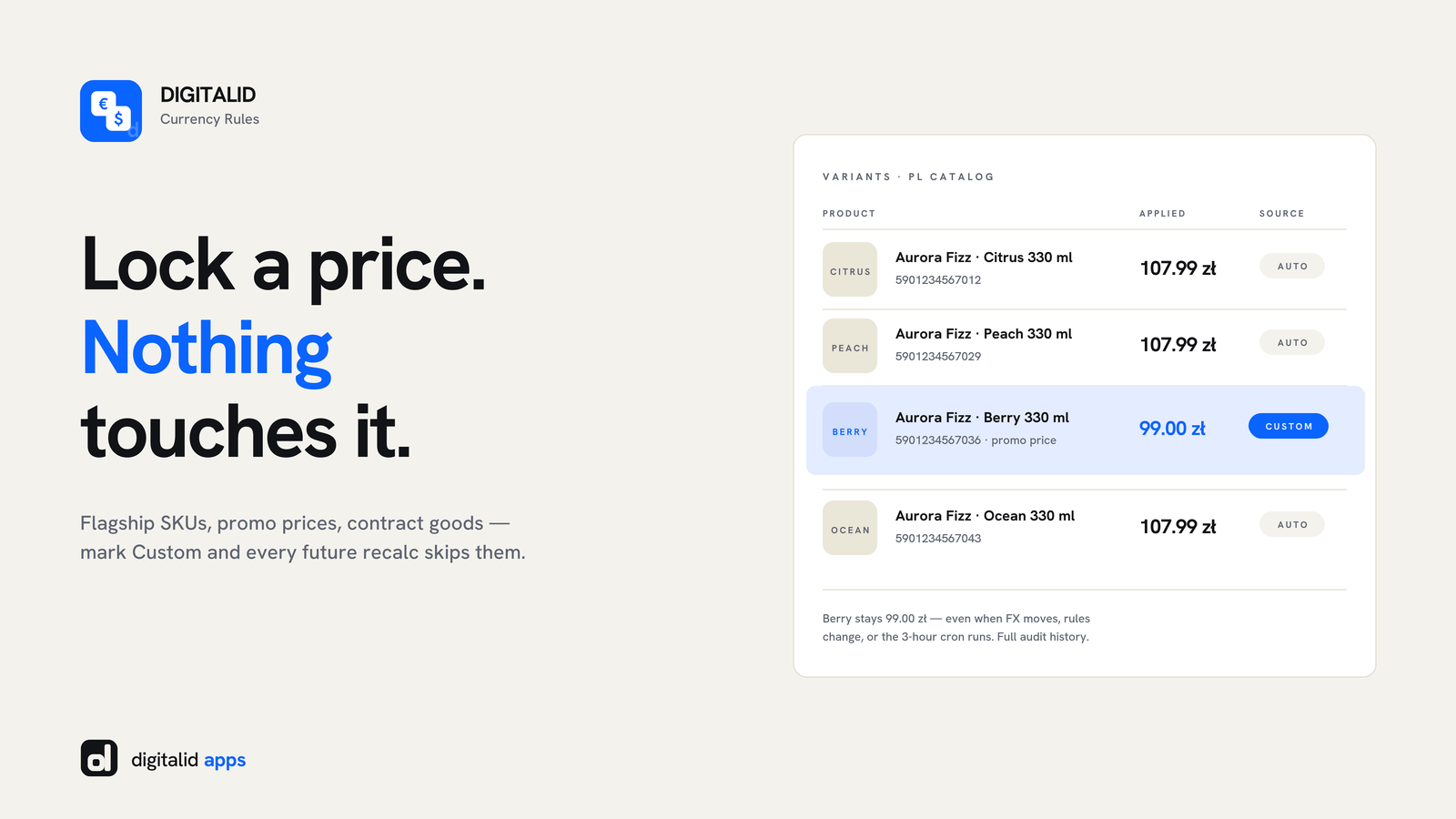Click the PRODUCT column header

849,214
